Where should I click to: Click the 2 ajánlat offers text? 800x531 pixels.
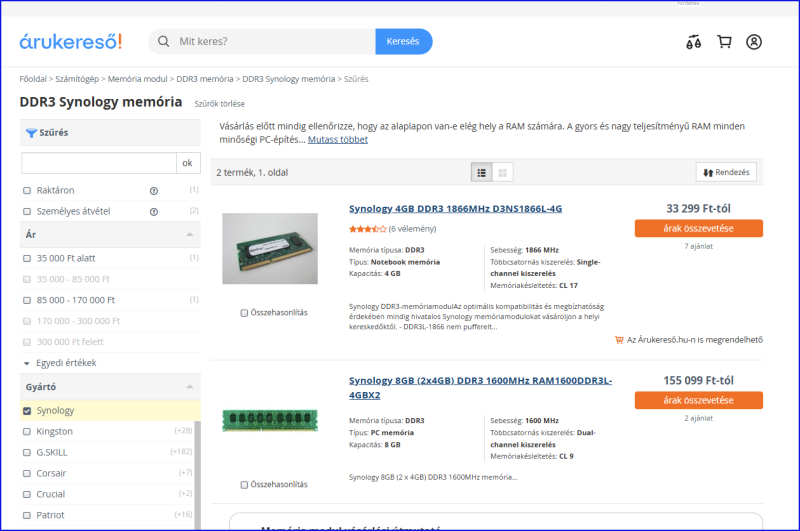click(x=698, y=418)
